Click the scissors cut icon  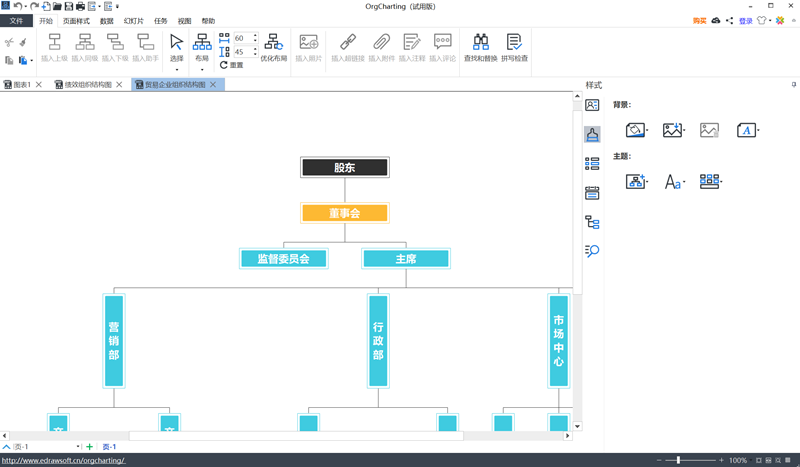[9, 42]
